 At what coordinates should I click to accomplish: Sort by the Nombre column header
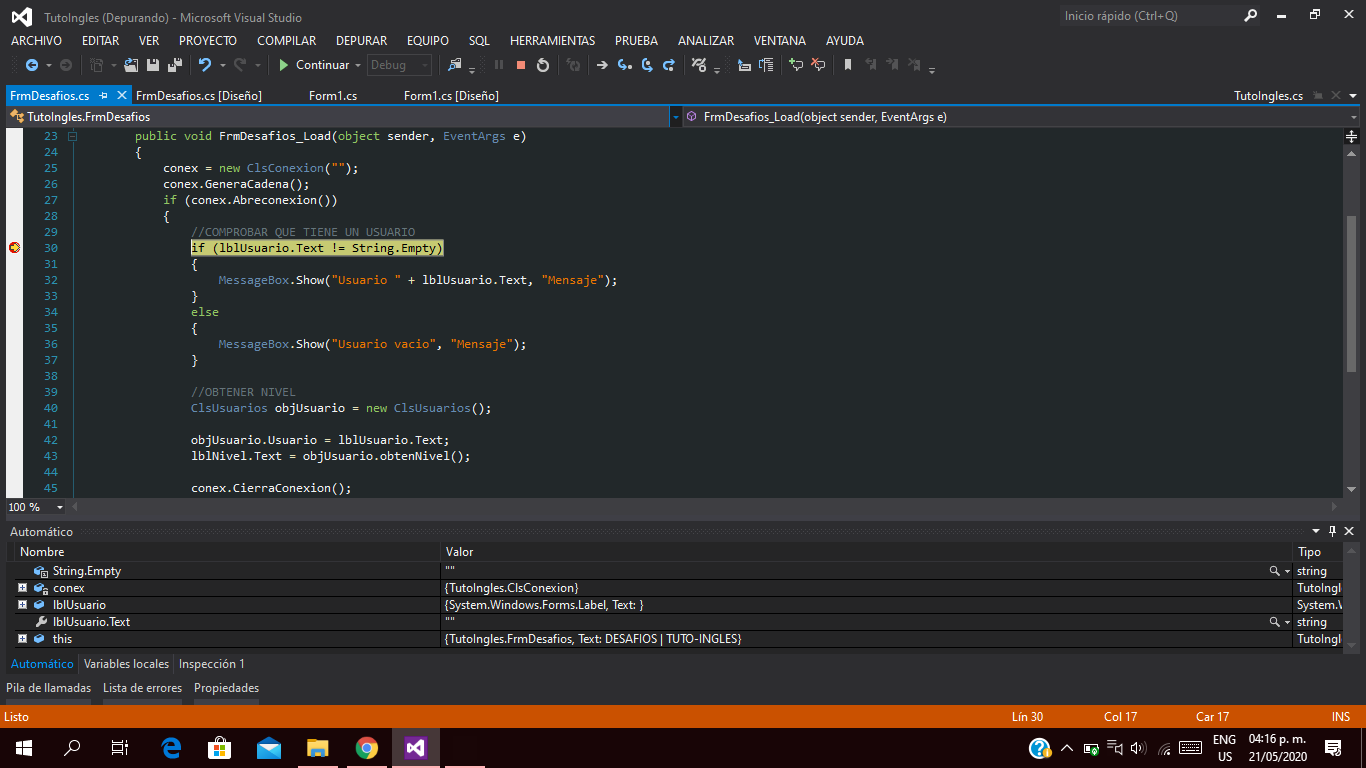pyautogui.click(x=227, y=552)
